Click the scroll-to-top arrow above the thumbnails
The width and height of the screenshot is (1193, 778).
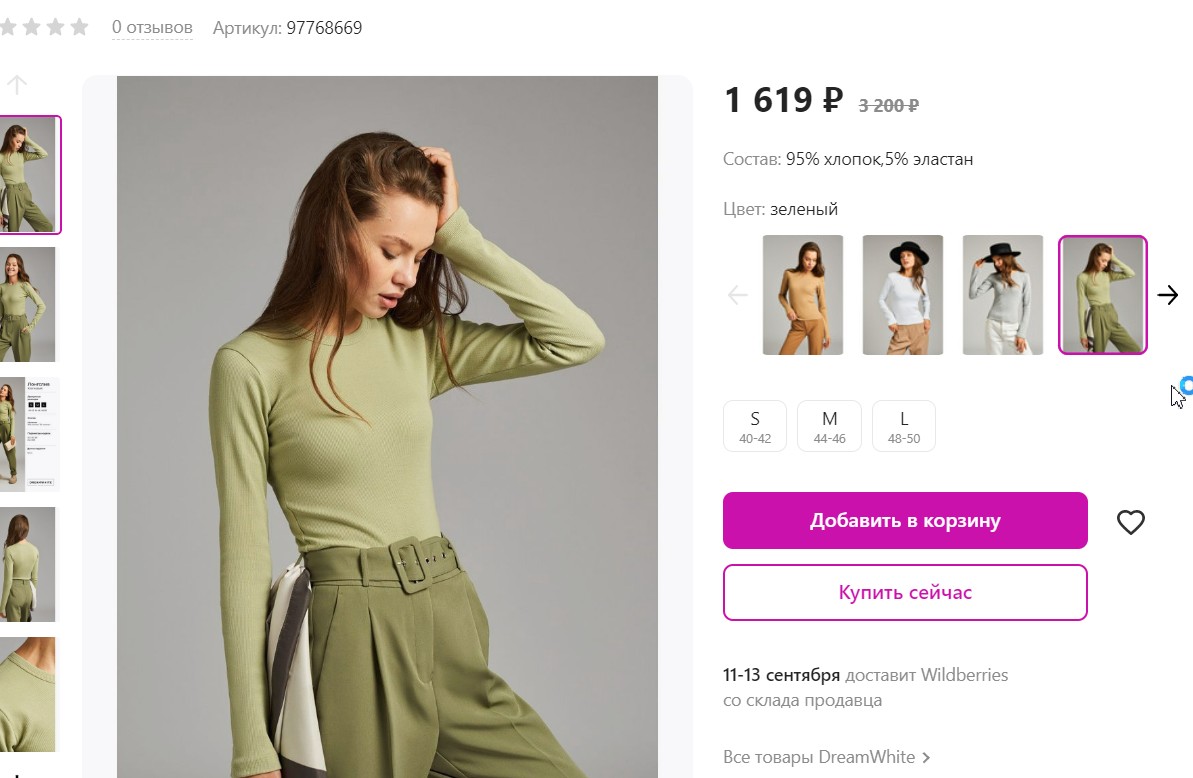pos(16,84)
